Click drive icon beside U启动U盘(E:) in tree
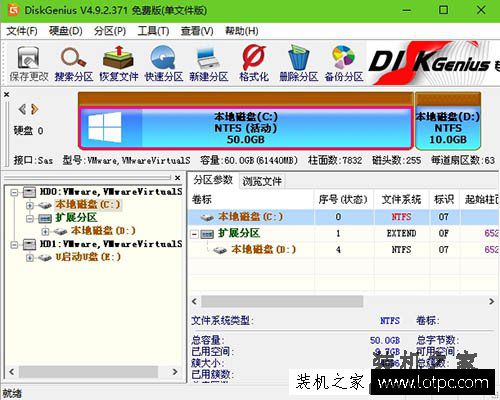Image resolution: width=500 pixels, height=400 pixels. pyautogui.click(x=44, y=257)
